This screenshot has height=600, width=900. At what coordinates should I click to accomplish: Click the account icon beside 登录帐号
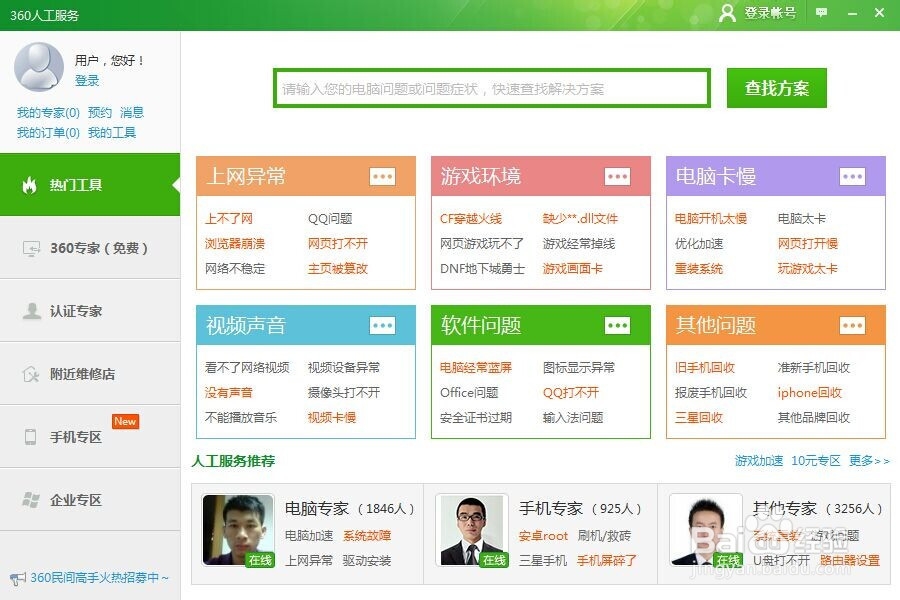coord(727,14)
